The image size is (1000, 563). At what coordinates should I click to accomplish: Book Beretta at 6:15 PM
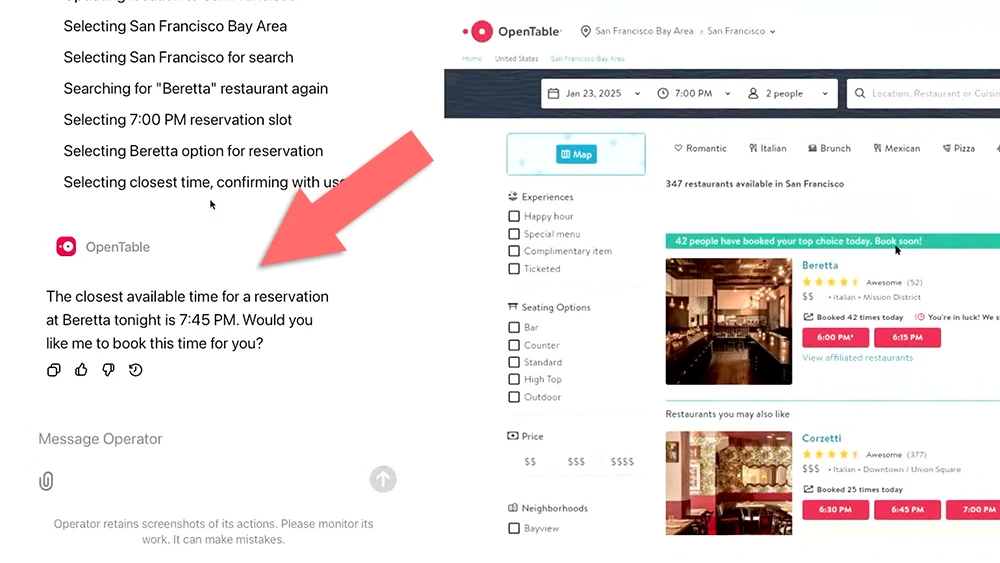coord(908,337)
